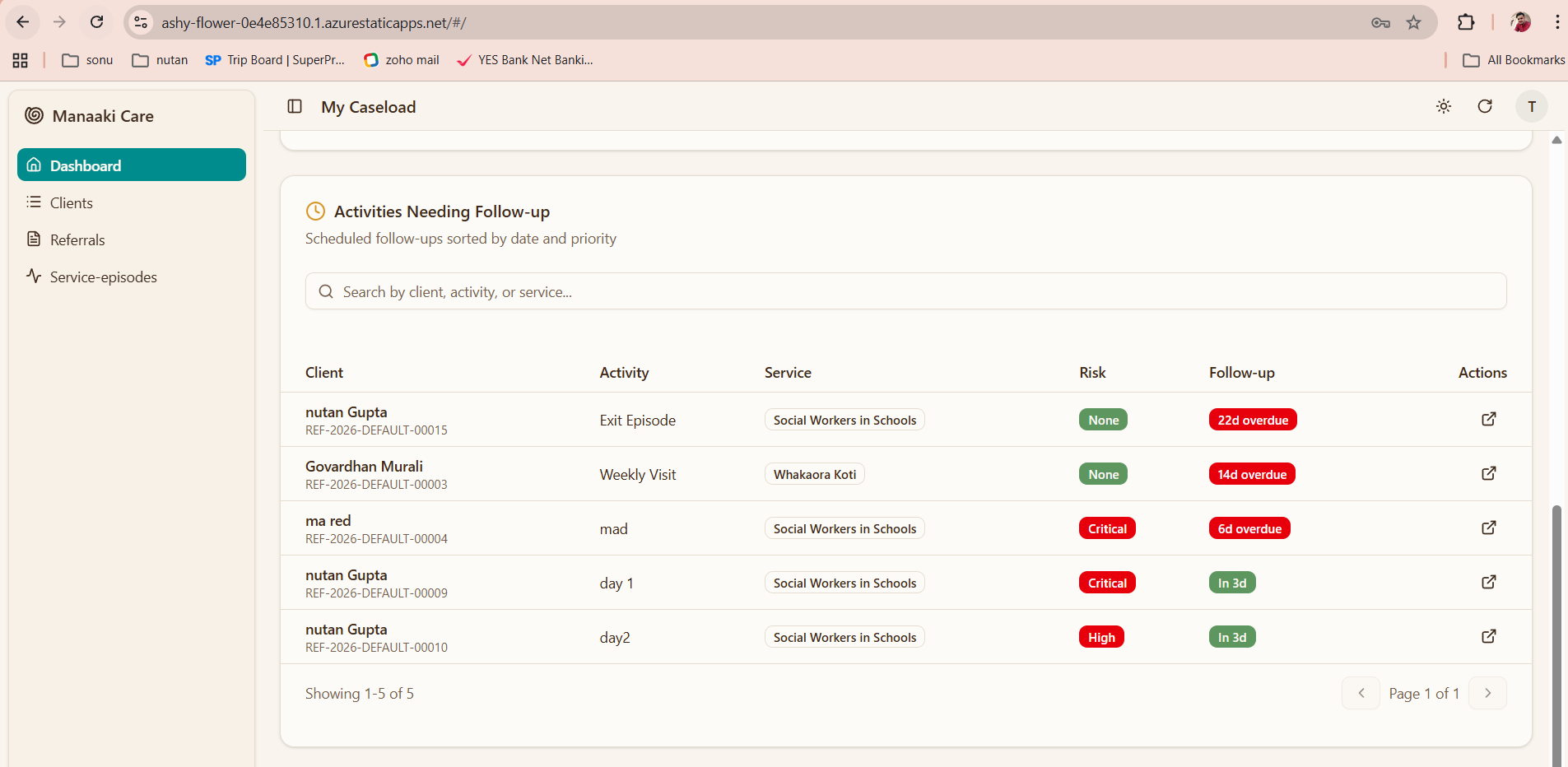Open Chrome's three-dot menu
The image size is (1568, 767).
tap(1558, 22)
